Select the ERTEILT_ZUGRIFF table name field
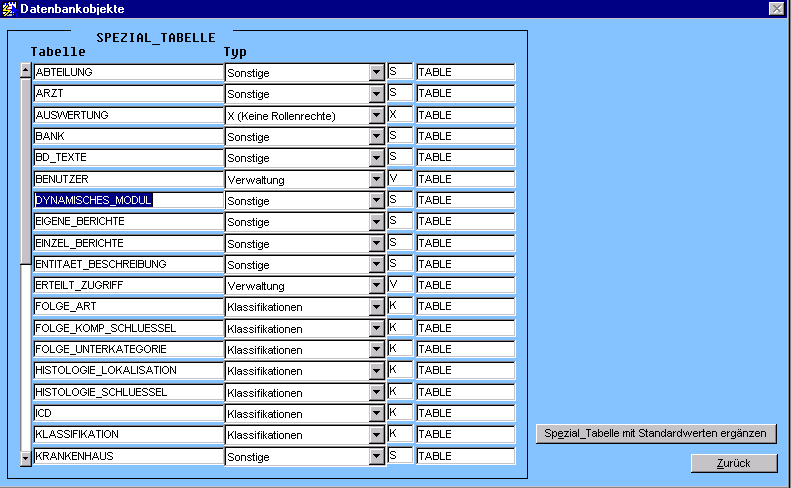The width and height of the screenshot is (791, 488). tap(127, 285)
